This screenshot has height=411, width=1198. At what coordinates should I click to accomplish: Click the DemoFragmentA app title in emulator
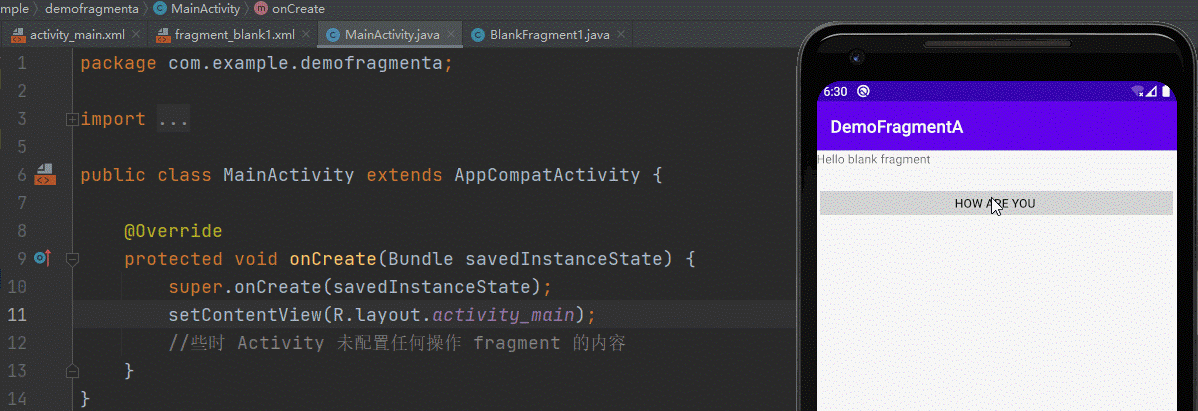pos(896,128)
